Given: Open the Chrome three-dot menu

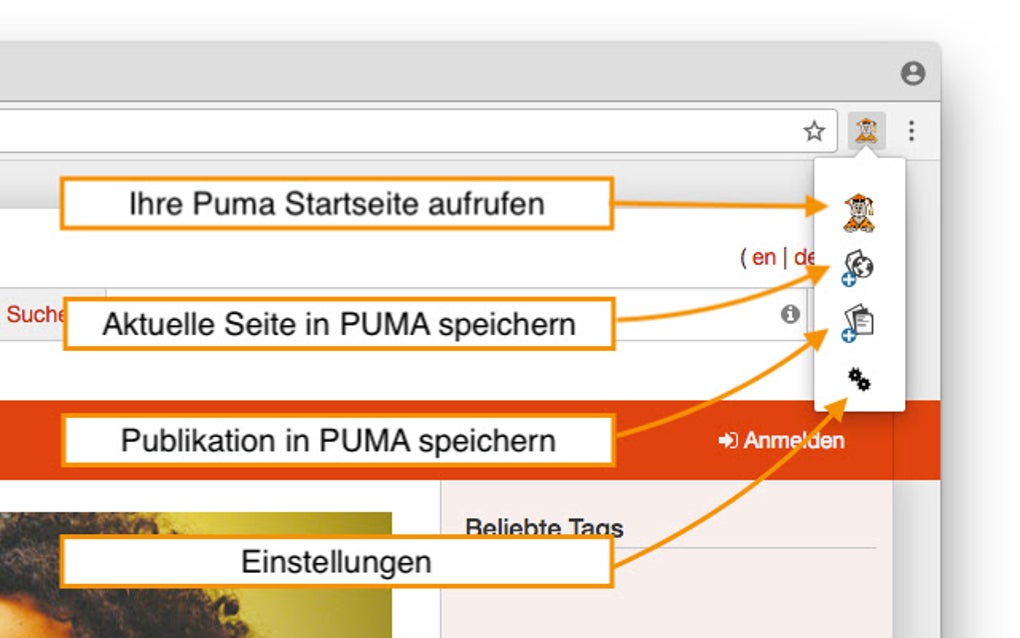Looking at the screenshot, I should [x=911, y=131].
